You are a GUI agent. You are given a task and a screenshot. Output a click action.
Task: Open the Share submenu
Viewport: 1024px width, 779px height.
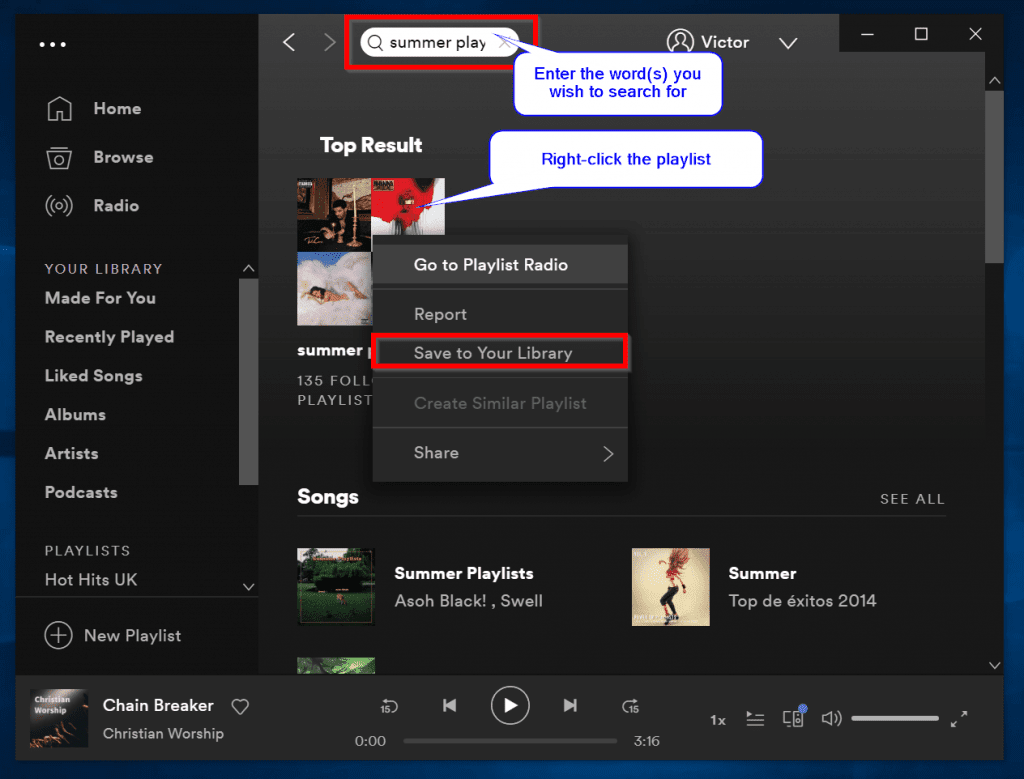point(500,453)
